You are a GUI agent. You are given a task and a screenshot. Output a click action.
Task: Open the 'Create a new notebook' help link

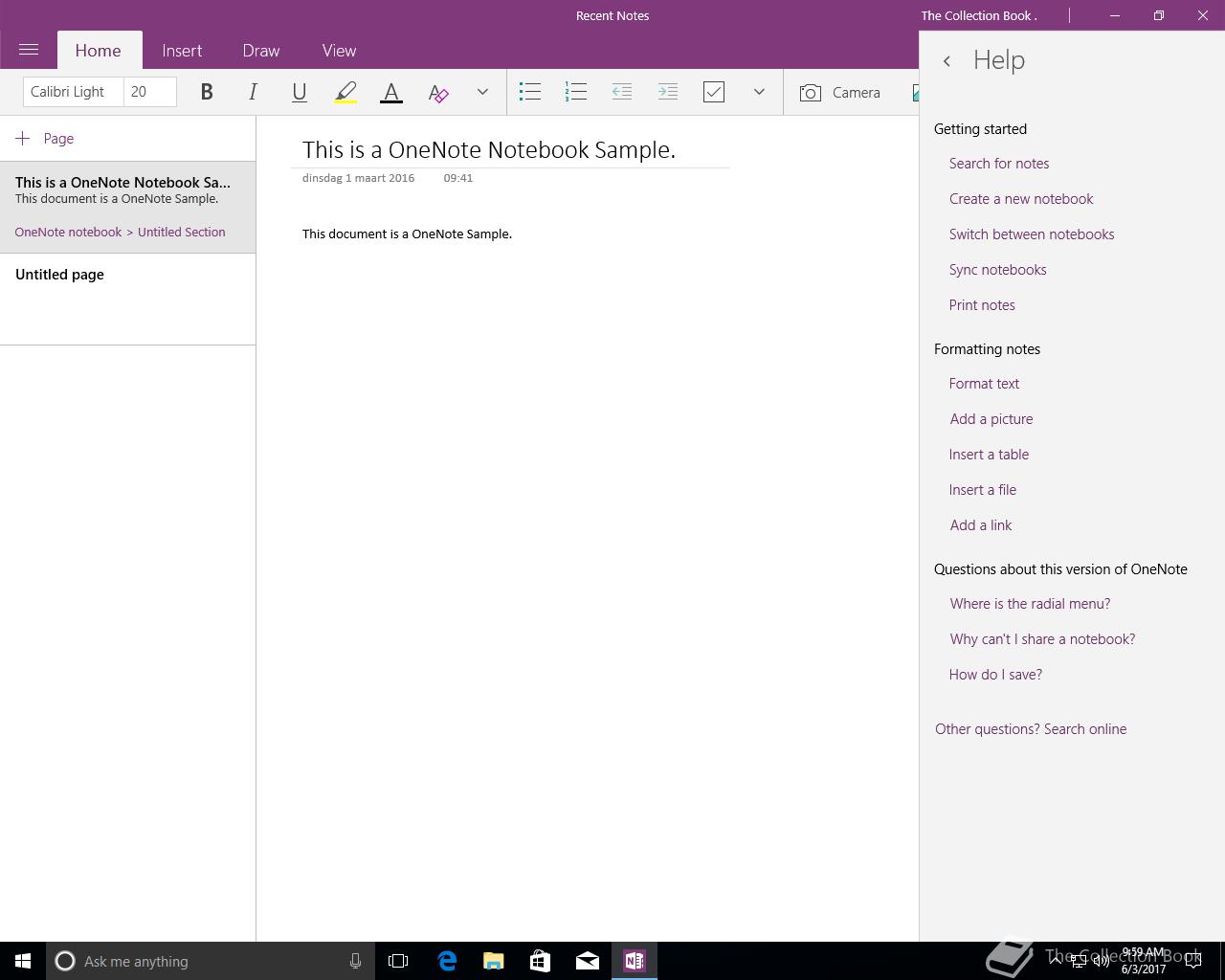[x=1021, y=199]
